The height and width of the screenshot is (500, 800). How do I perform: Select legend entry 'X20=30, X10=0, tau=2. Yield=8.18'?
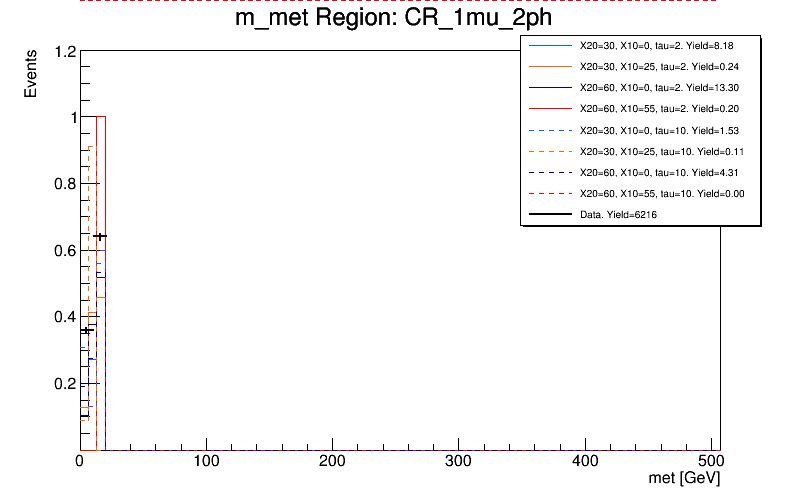pyautogui.click(x=661, y=46)
